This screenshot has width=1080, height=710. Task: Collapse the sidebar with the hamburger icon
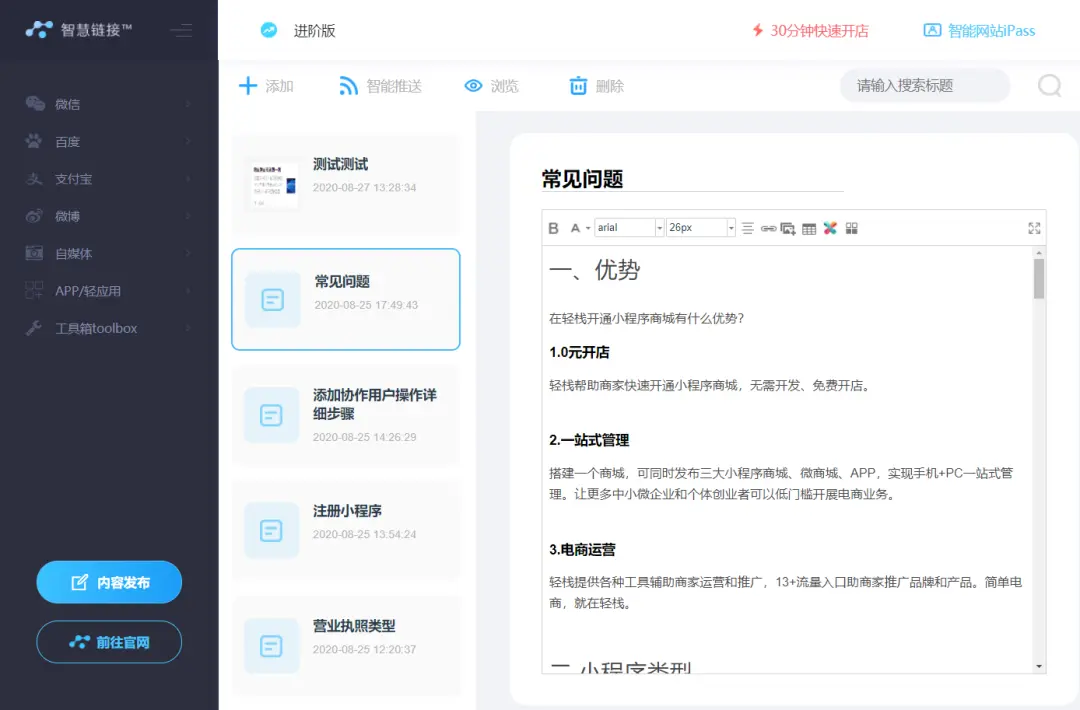[181, 30]
